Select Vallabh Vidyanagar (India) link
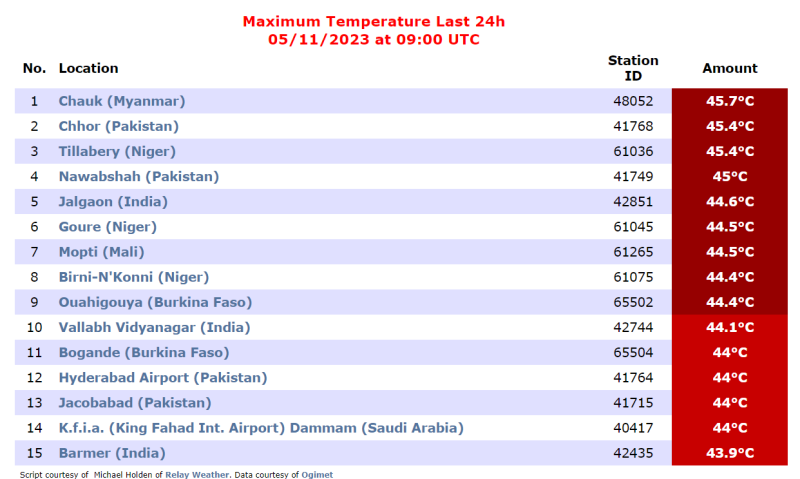Image resolution: width=800 pixels, height=479 pixels. (x=154, y=327)
